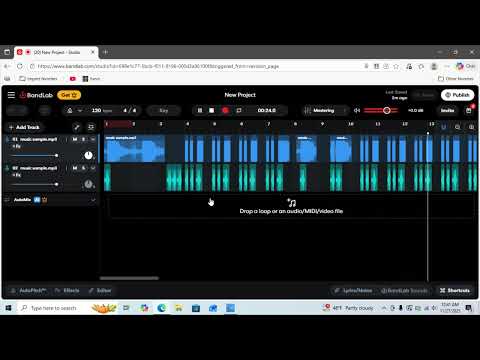
Task: Open the BandLab hamburger menu
Action: pos(11,95)
